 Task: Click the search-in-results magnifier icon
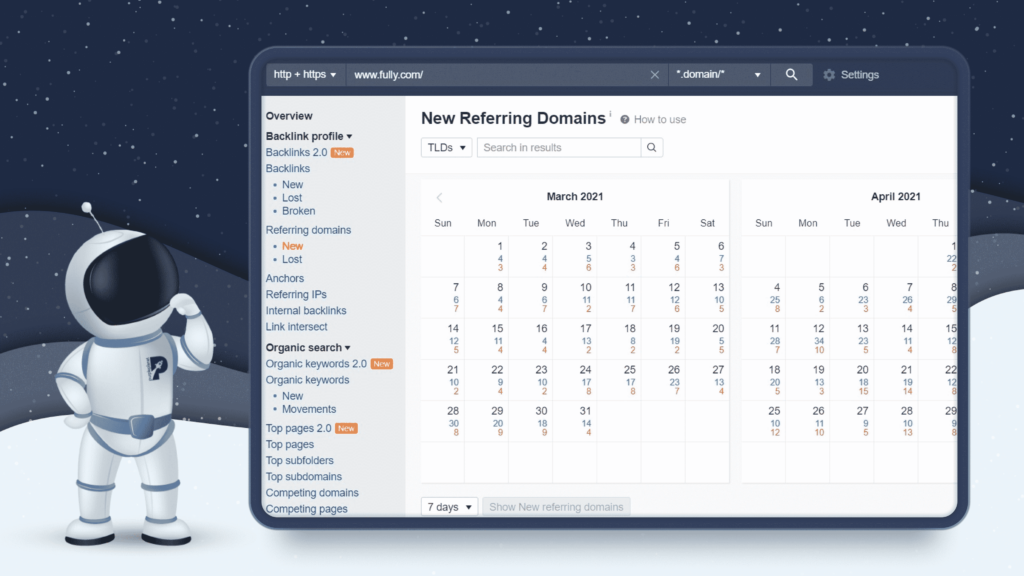(x=651, y=148)
